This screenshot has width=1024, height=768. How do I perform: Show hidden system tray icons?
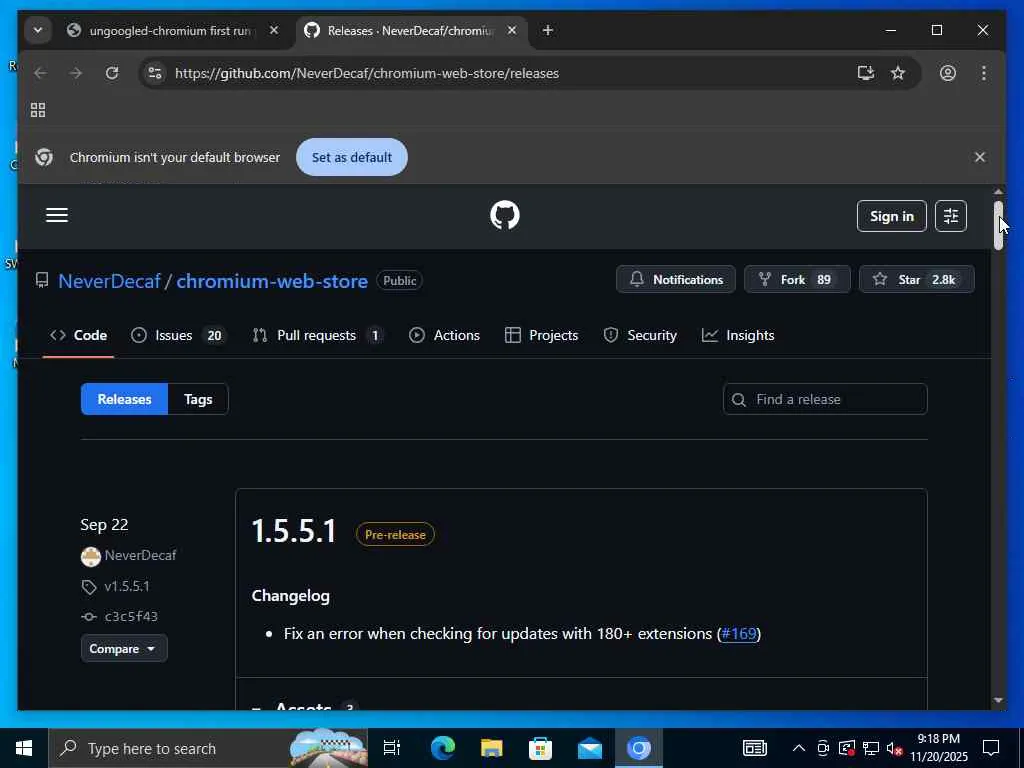[799, 748]
